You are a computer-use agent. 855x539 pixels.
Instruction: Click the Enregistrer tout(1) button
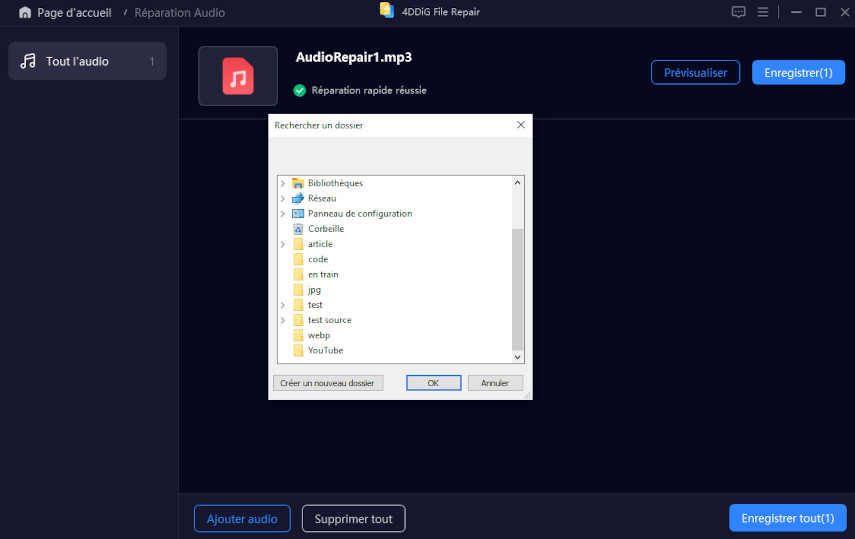tap(788, 518)
